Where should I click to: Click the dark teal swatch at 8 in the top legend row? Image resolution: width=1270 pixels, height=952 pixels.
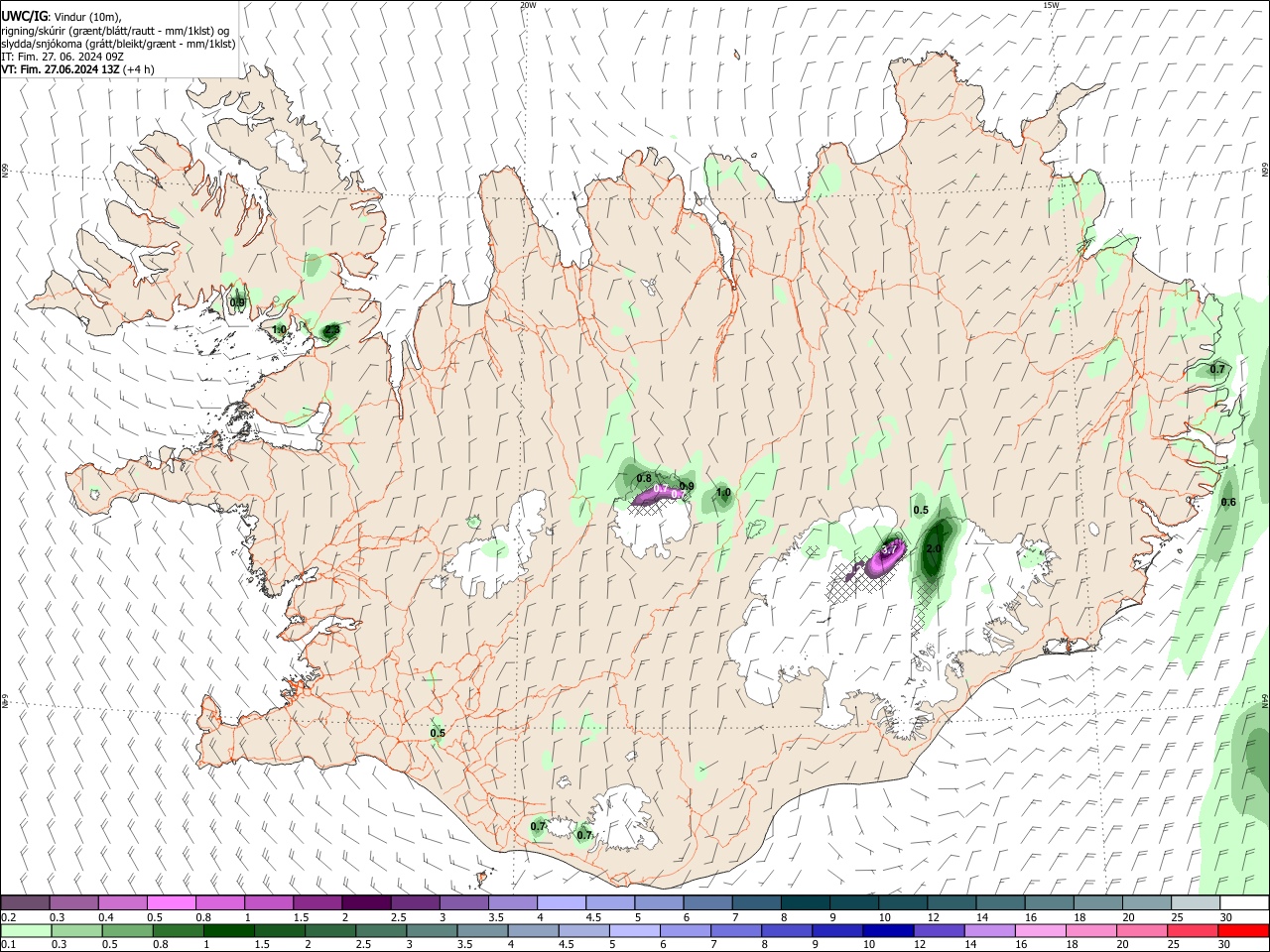(x=805, y=903)
